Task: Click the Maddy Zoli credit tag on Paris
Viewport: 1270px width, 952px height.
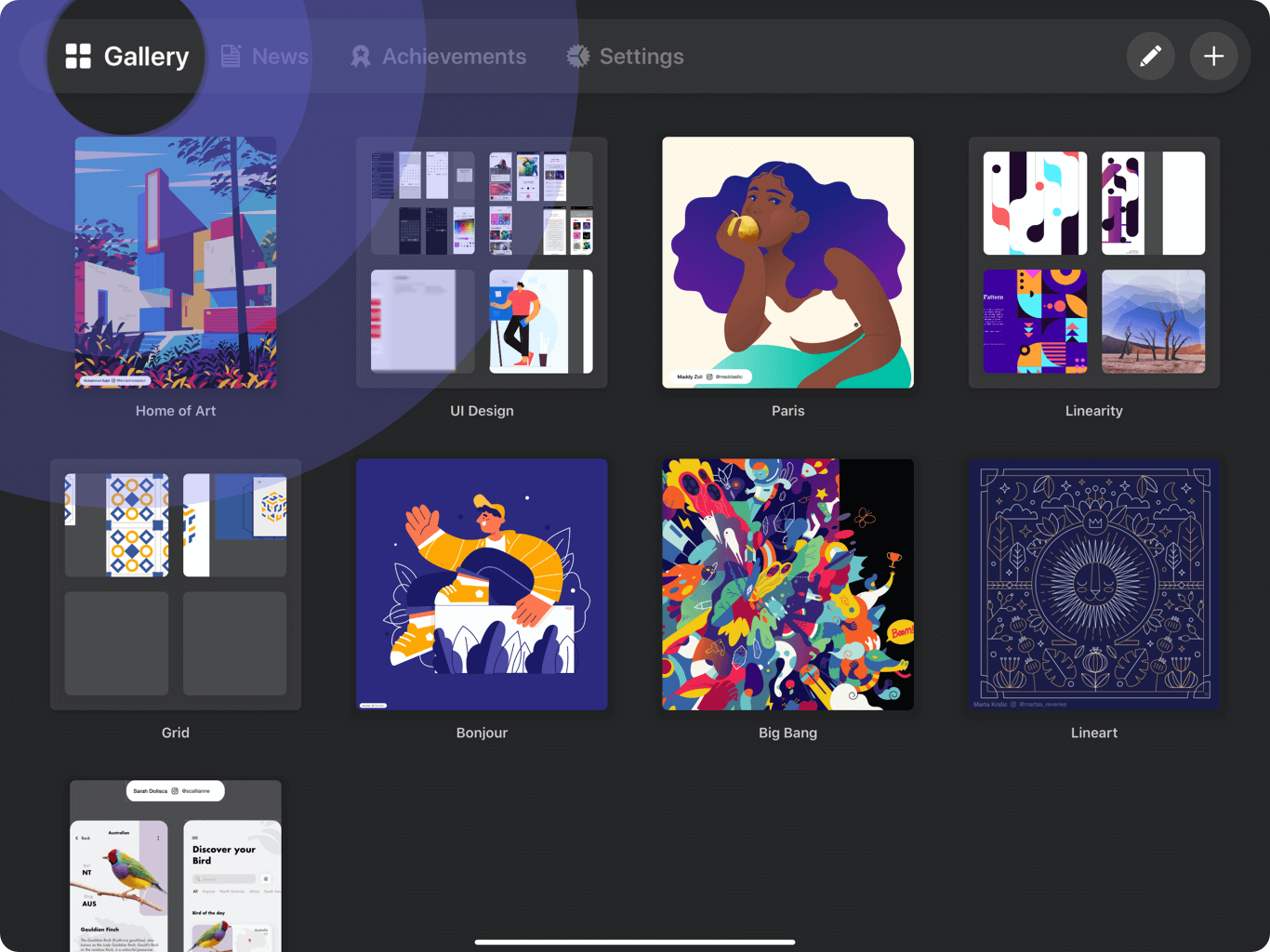Action: coord(710,377)
